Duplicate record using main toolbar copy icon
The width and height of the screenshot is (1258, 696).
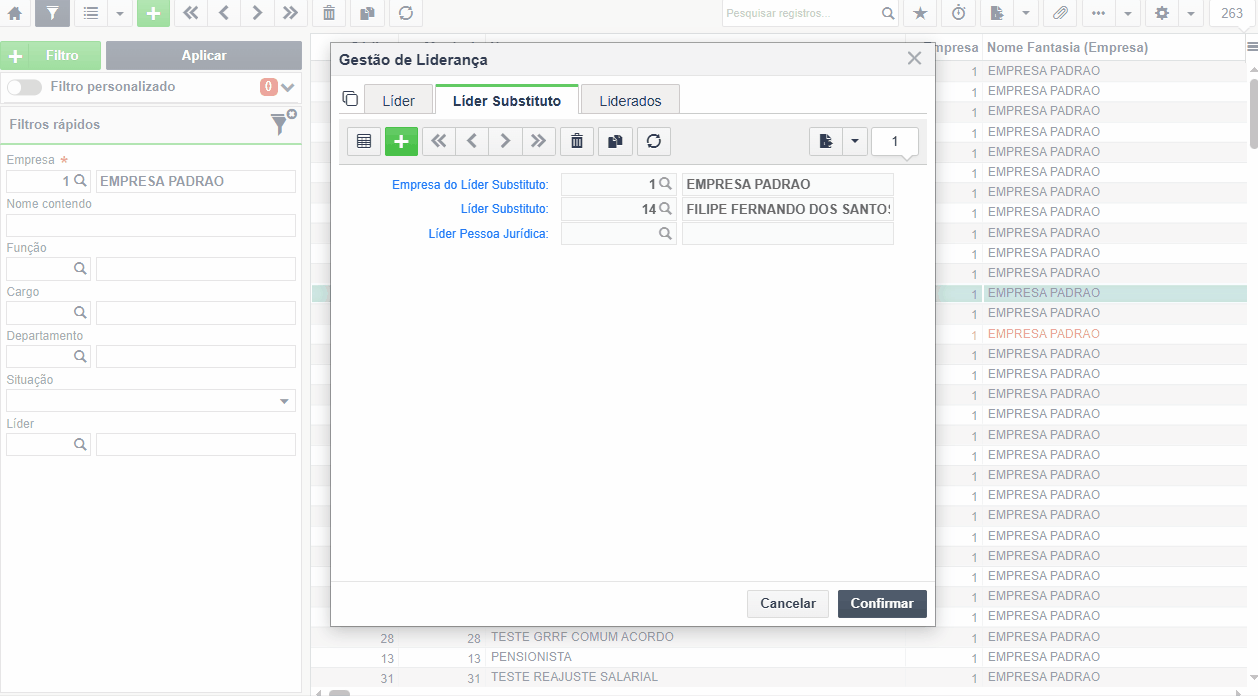coord(367,13)
